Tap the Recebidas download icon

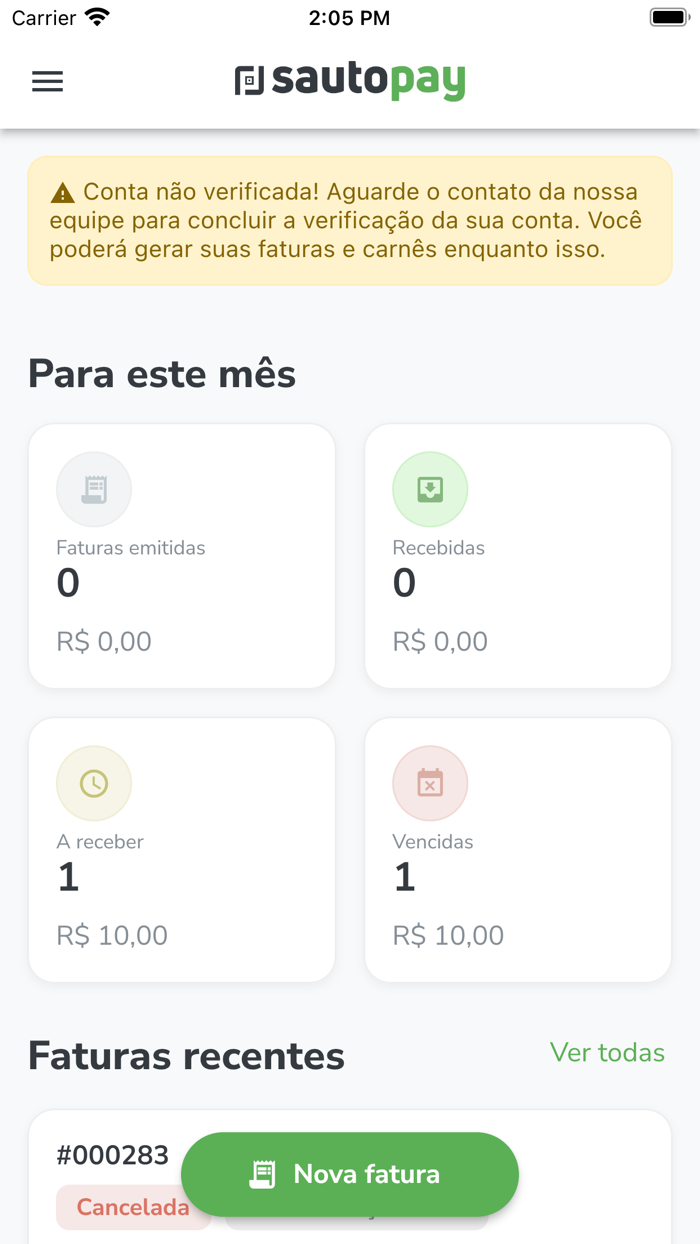[x=430, y=489]
